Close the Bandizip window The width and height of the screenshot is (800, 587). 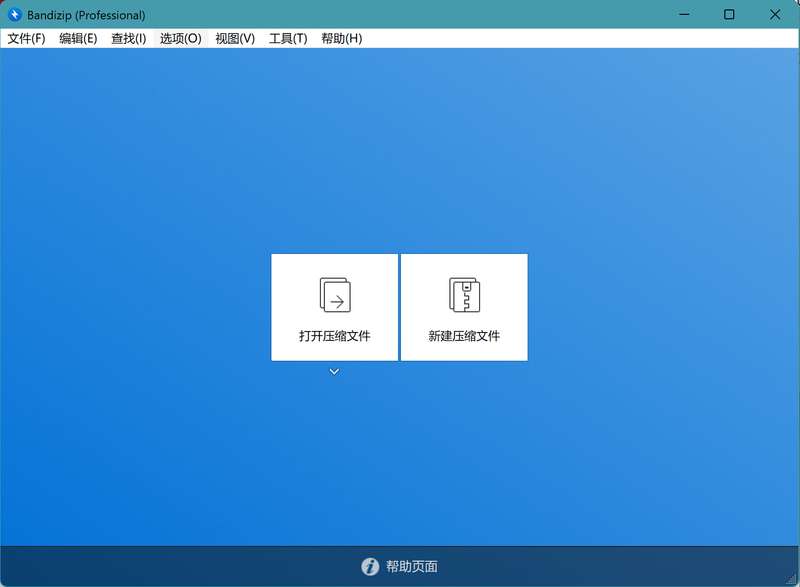(x=775, y=15)
